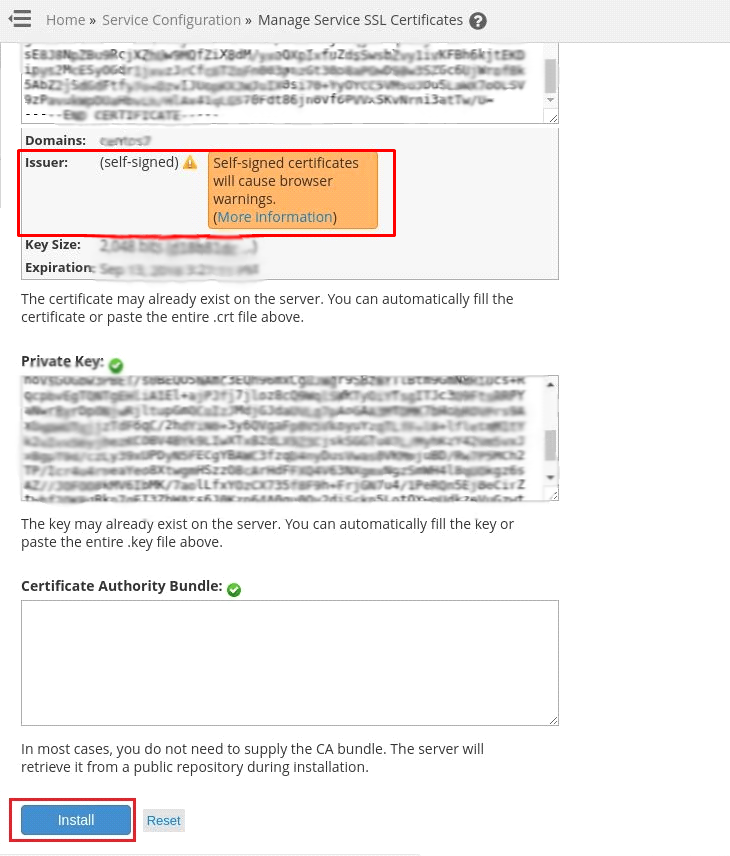The width and height of the screenshot is (730, 856).
Task: Click the certificate box scrollbar thumb
Action: (x=550, y=76)
